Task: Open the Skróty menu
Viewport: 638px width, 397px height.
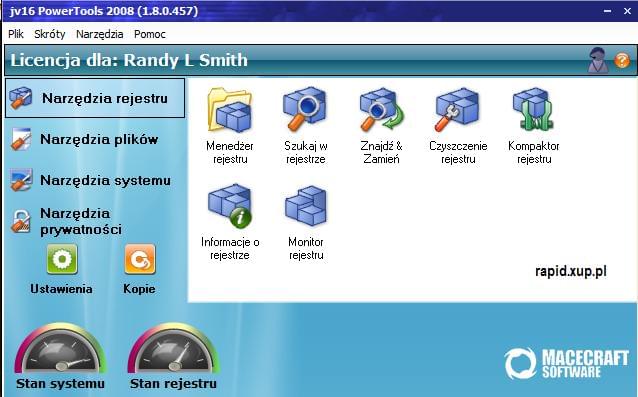Action: click(x=50, y=34)
